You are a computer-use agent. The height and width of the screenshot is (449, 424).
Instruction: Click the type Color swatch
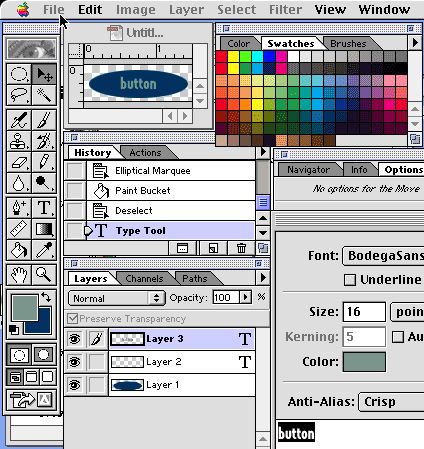tap(364, 362)
